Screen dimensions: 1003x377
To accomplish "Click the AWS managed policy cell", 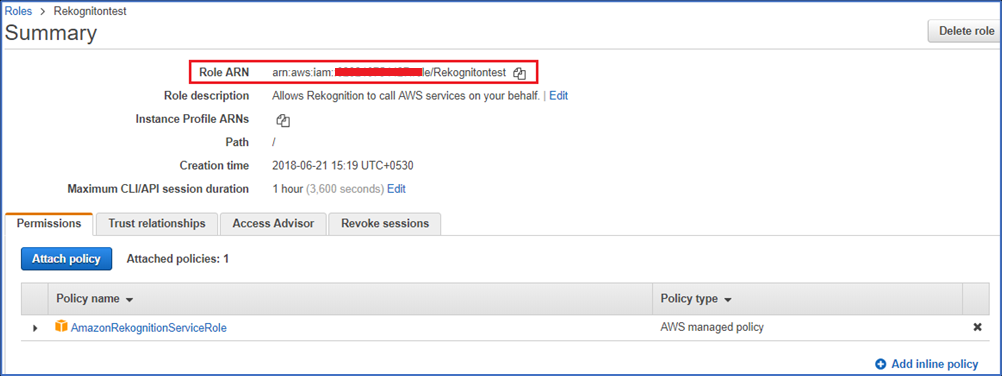I will point(712,327).
